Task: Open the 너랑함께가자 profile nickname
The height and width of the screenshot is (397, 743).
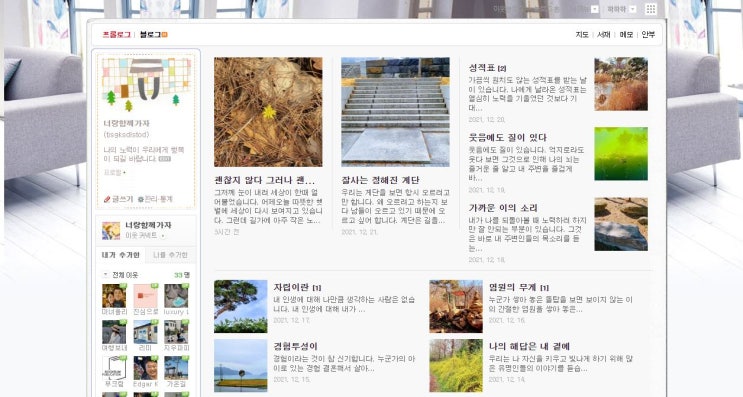Action: [x=127, y=123]
